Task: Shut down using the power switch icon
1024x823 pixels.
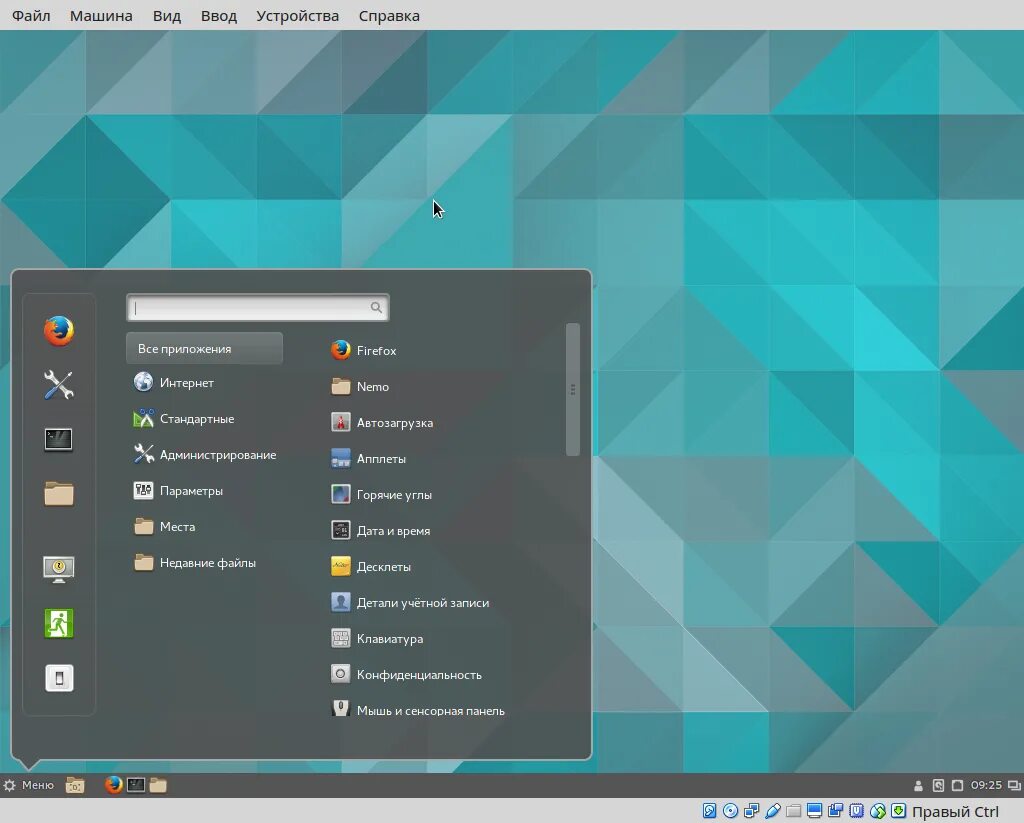Action: 59,678
